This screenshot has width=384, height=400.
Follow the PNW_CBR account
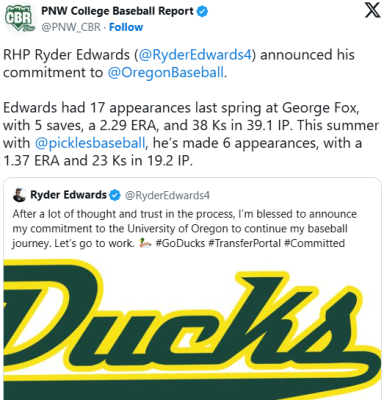pos(126,27)
